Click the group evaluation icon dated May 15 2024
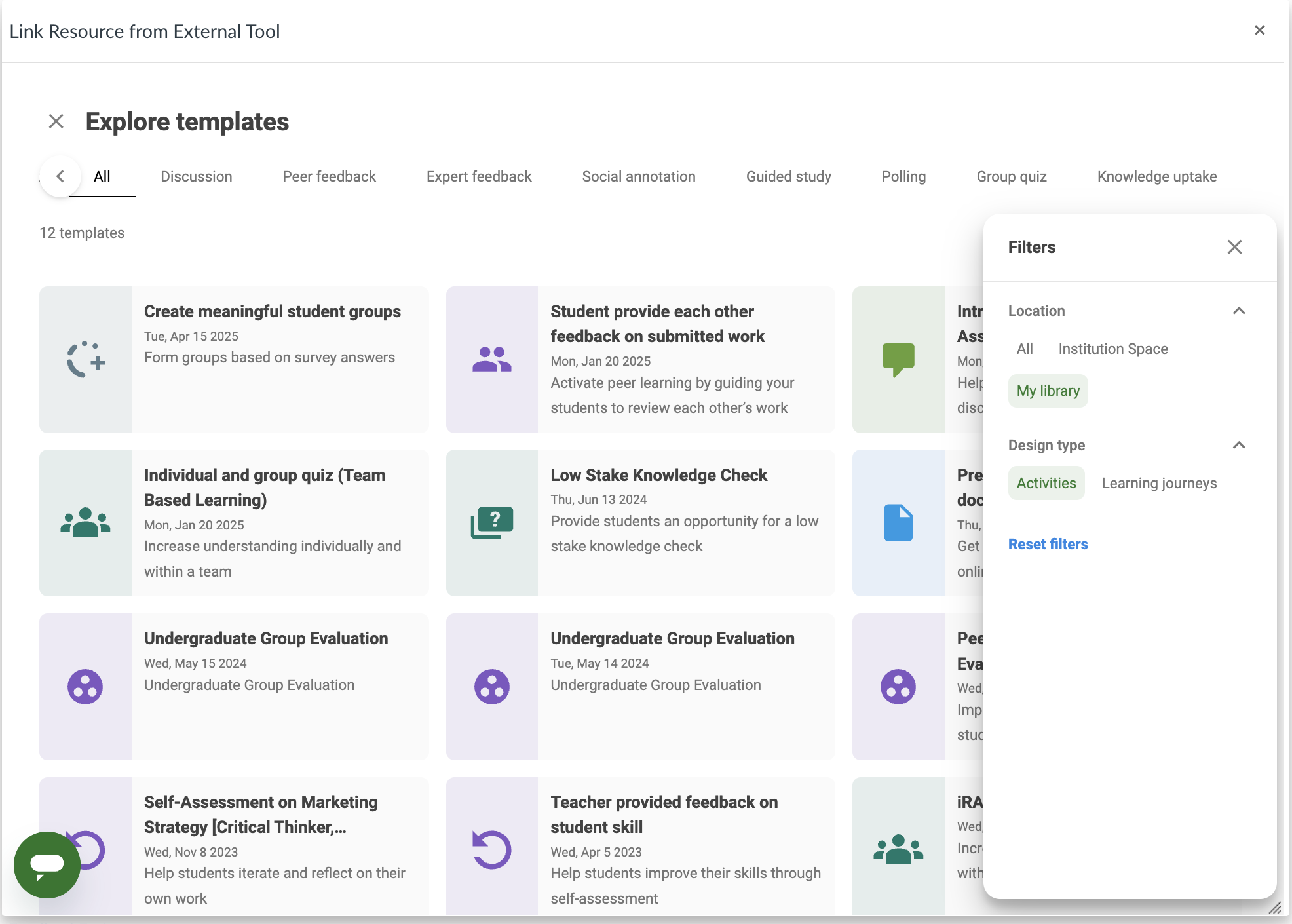The width and height of the screenshot is (1292, 924). tap(85, 687)
